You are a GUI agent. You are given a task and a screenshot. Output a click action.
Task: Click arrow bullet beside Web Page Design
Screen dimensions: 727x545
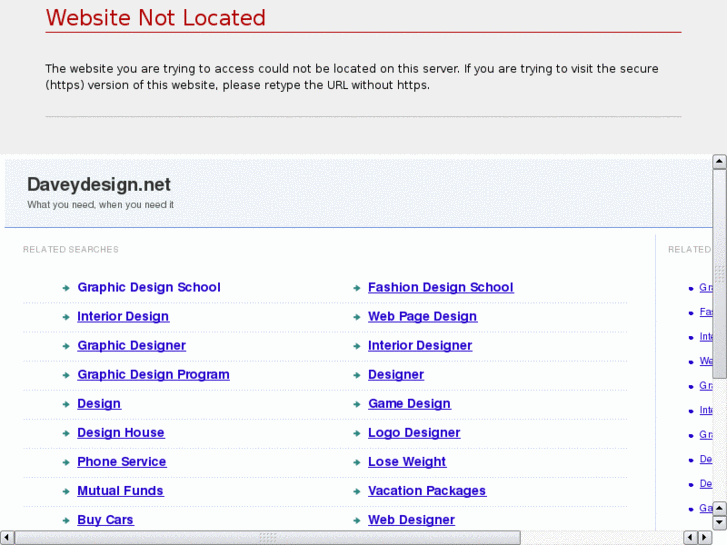tap(357, 317)
